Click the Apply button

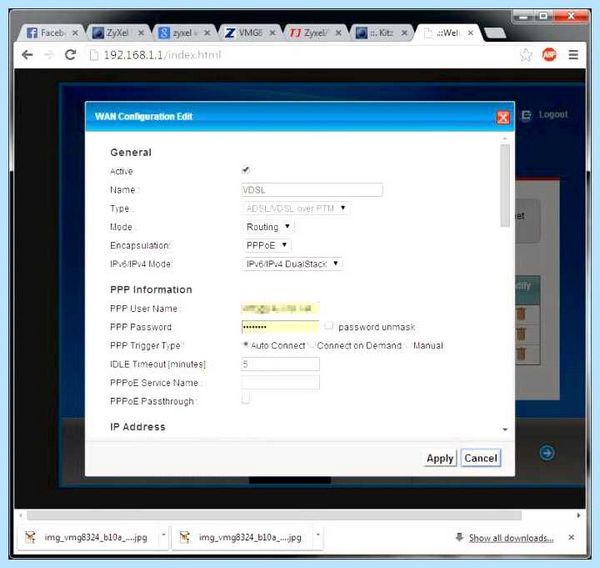[x=440, y=458]
